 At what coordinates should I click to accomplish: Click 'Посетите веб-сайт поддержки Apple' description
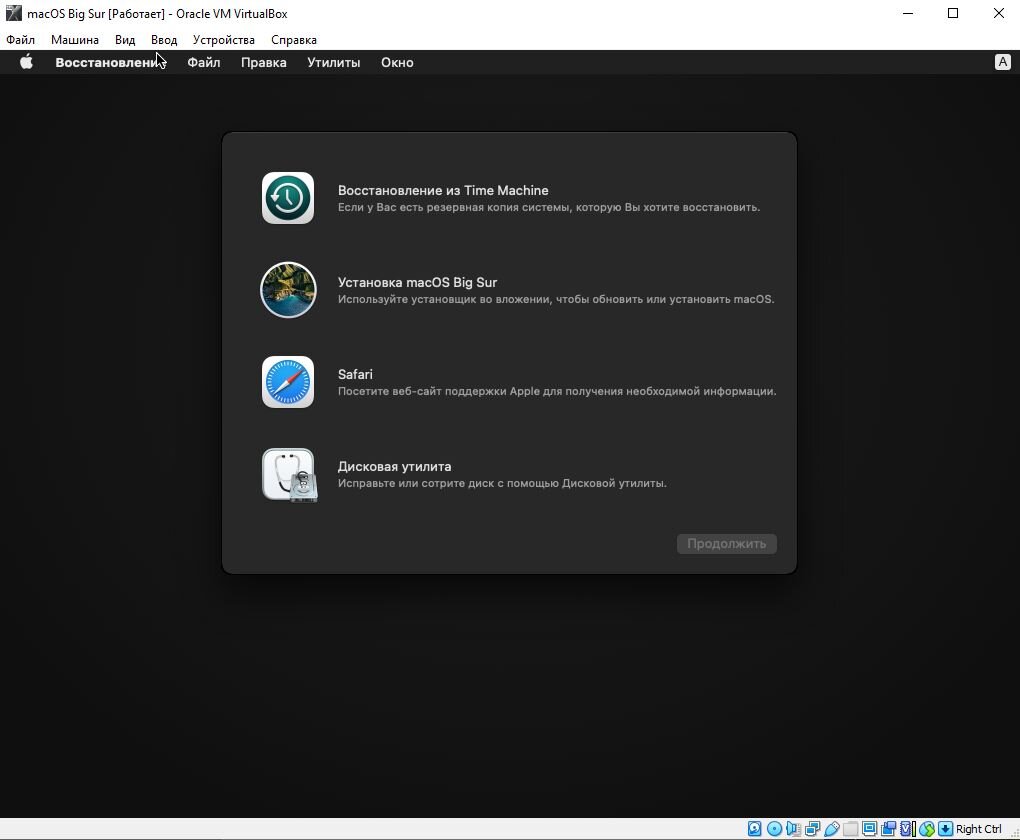tap(557, 391)
